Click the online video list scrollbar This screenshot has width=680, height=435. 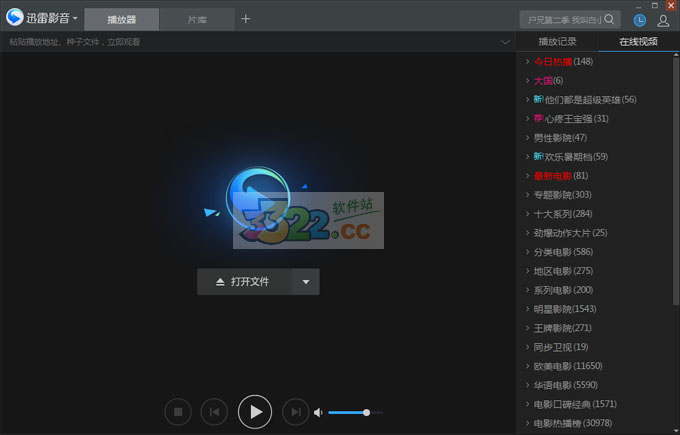point(676,181)
